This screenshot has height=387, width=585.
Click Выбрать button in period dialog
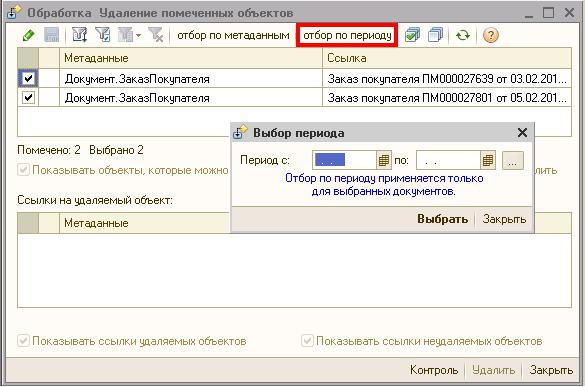click(x=442, y=219)
